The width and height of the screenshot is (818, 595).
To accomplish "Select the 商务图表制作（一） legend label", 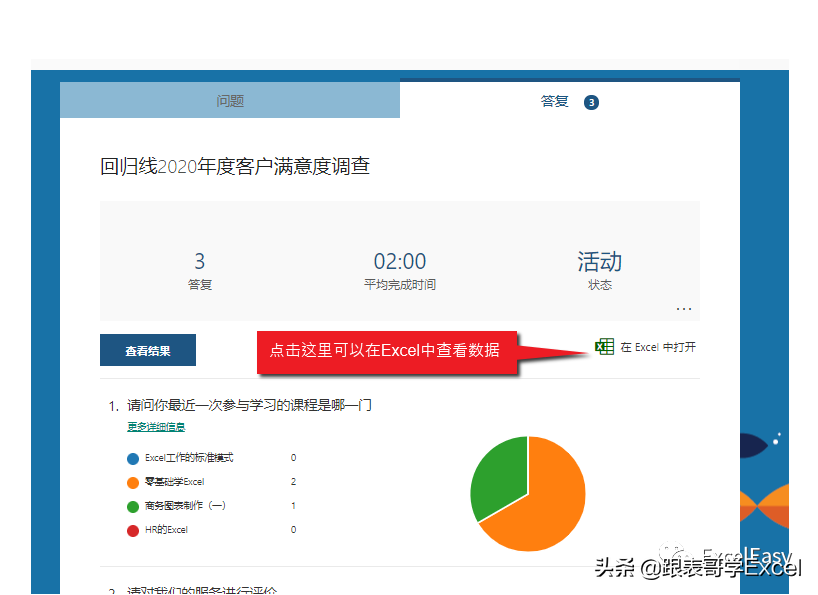I will click(x=185, y=505).
